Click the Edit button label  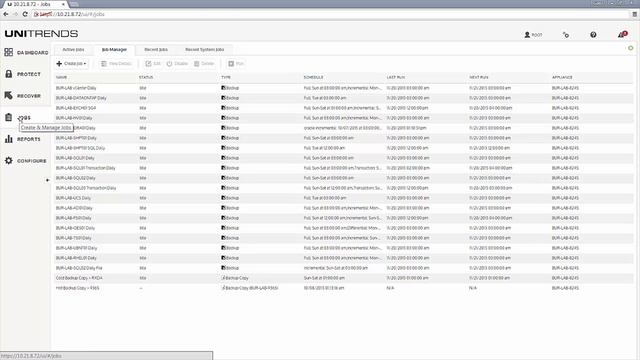pos(157,64)
